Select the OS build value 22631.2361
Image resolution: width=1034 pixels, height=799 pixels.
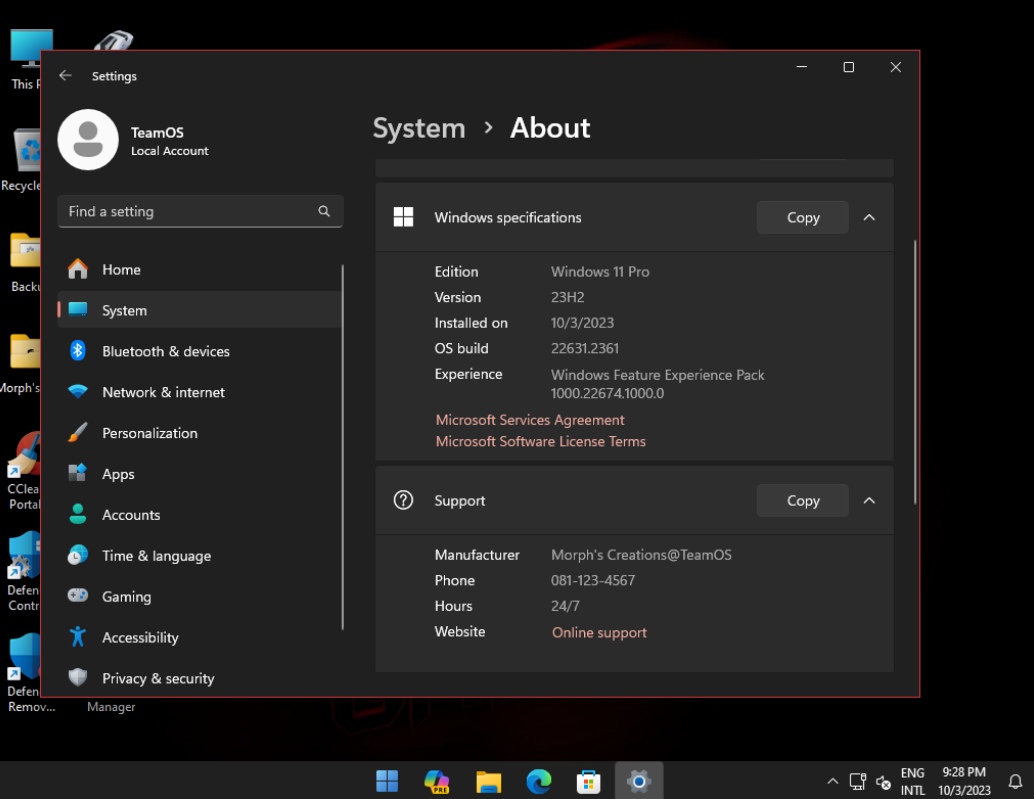coord(585,348)
